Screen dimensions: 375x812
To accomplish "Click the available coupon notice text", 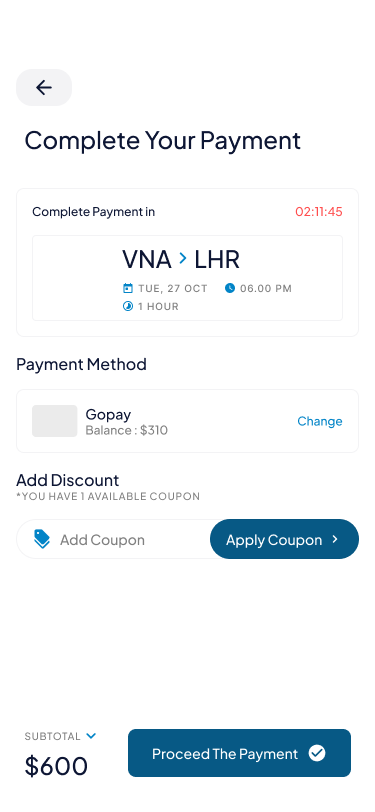I will click(x=108, y=496).
